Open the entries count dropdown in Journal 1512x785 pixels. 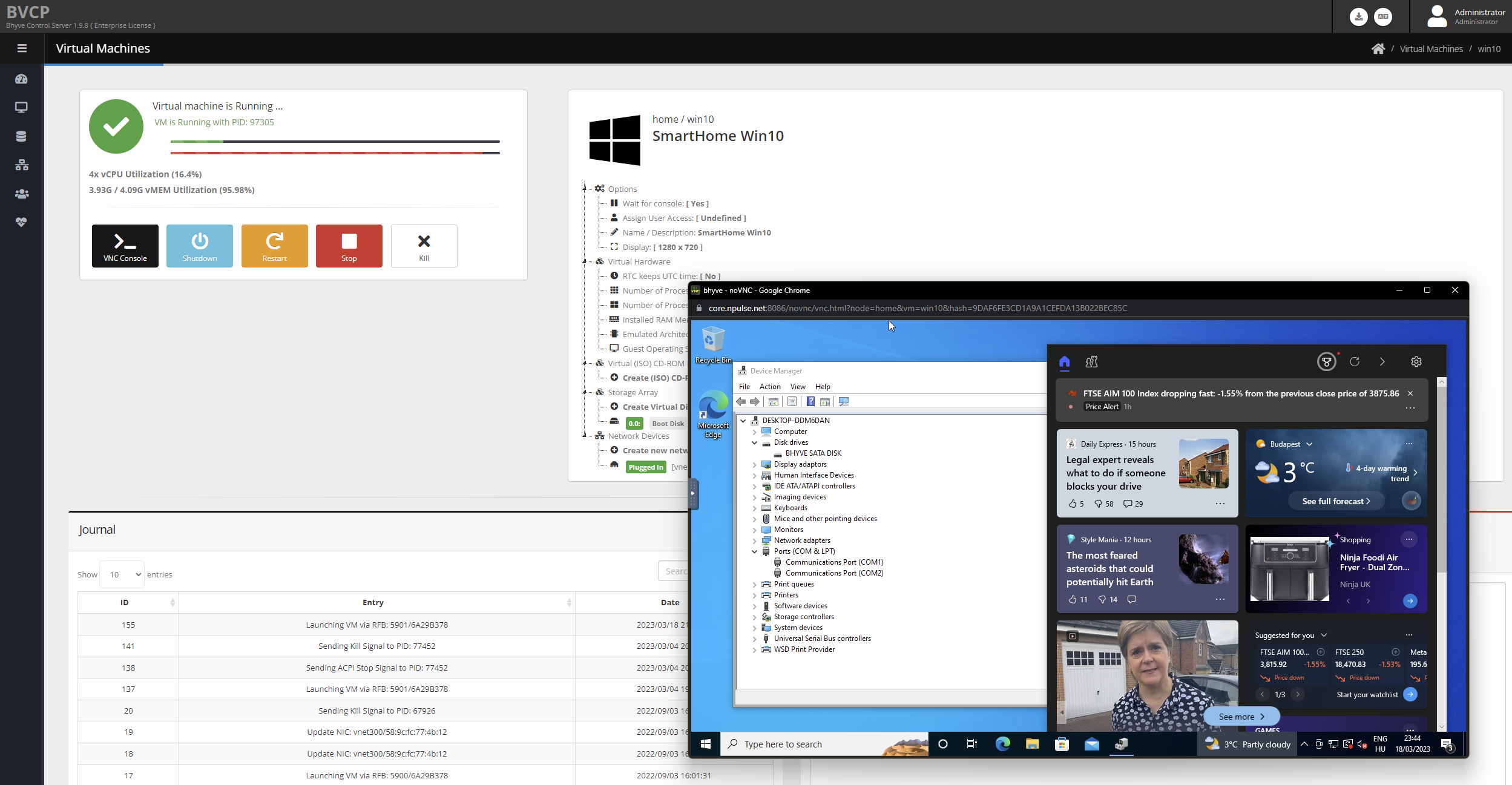122,574
